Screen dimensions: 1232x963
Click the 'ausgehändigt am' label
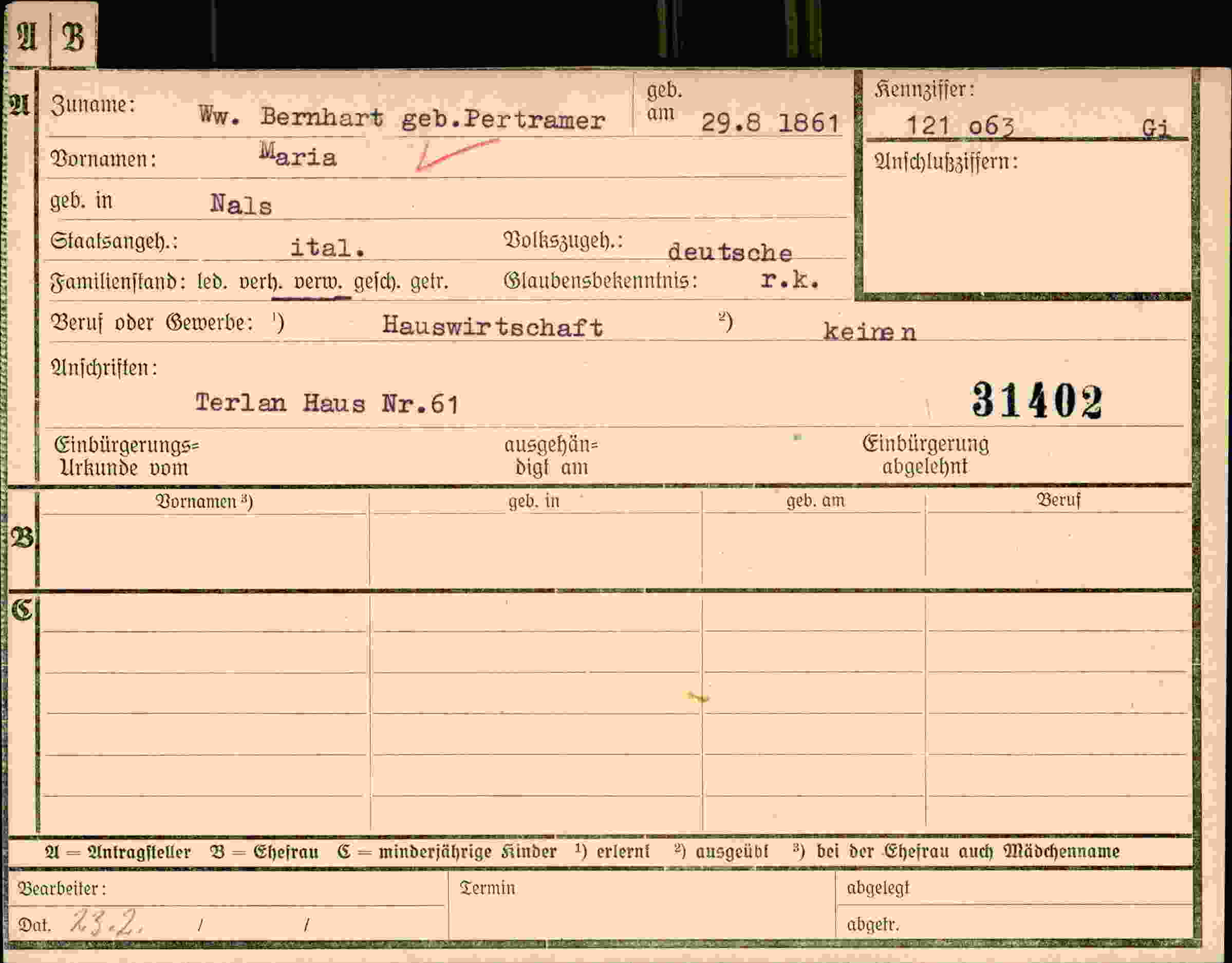pyautogui.click(x=551, y=456)
